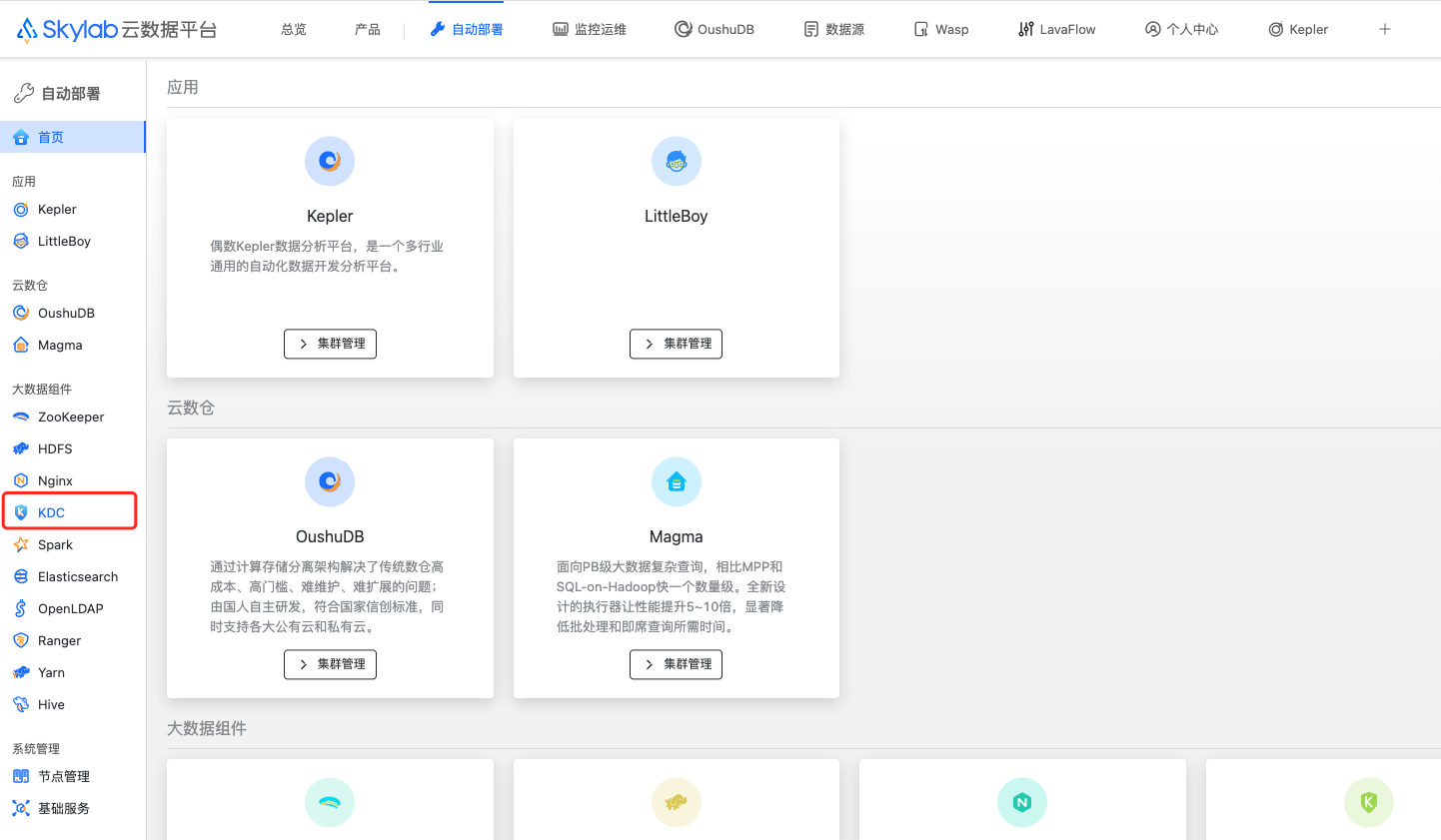1441x840 pixels.
Task: Open the LavaFlow tab
Action: tap(1057, 30)
